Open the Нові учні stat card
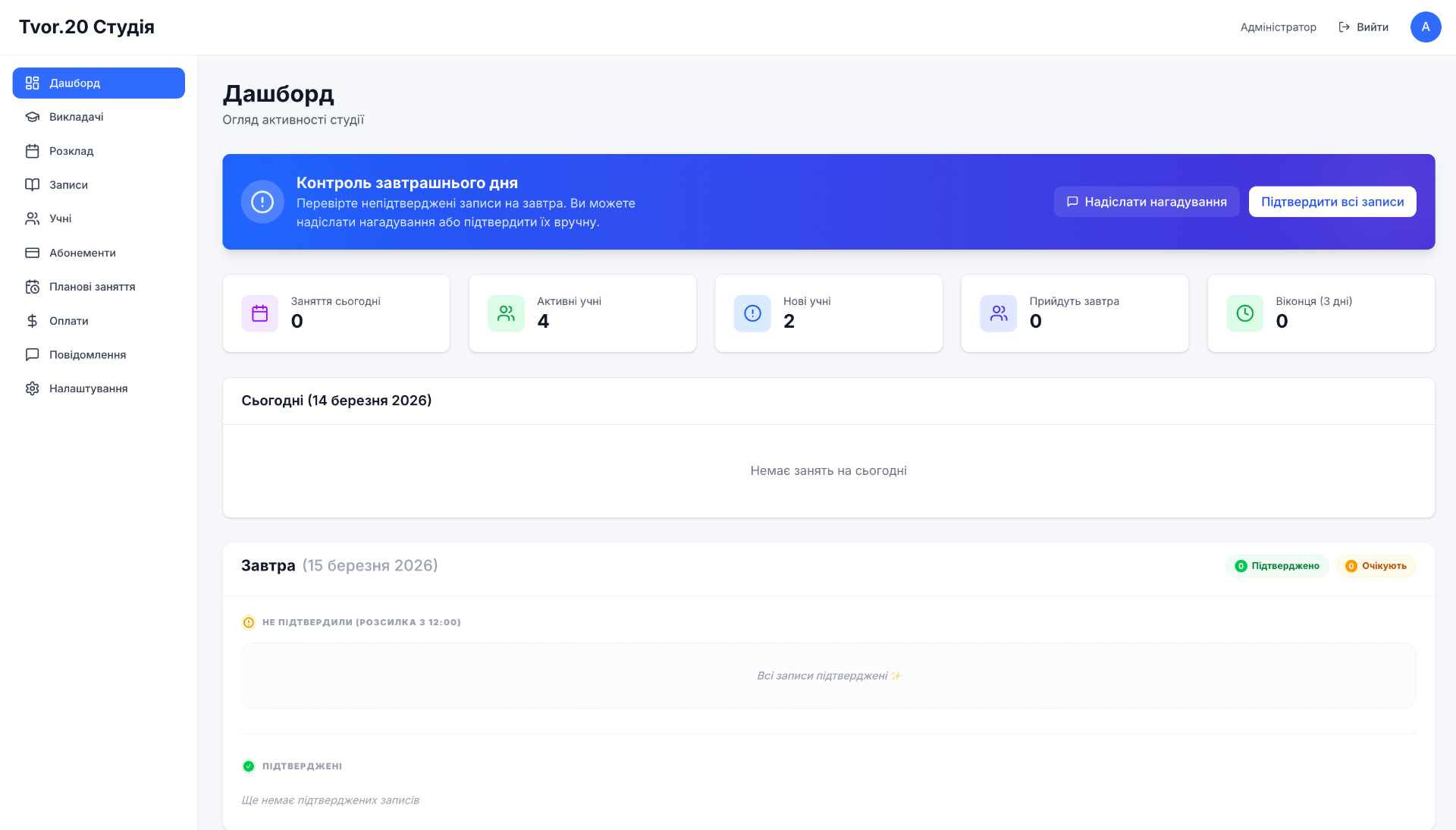The width and height of the screenshot is (1456, 830). [x=829, y=313]
